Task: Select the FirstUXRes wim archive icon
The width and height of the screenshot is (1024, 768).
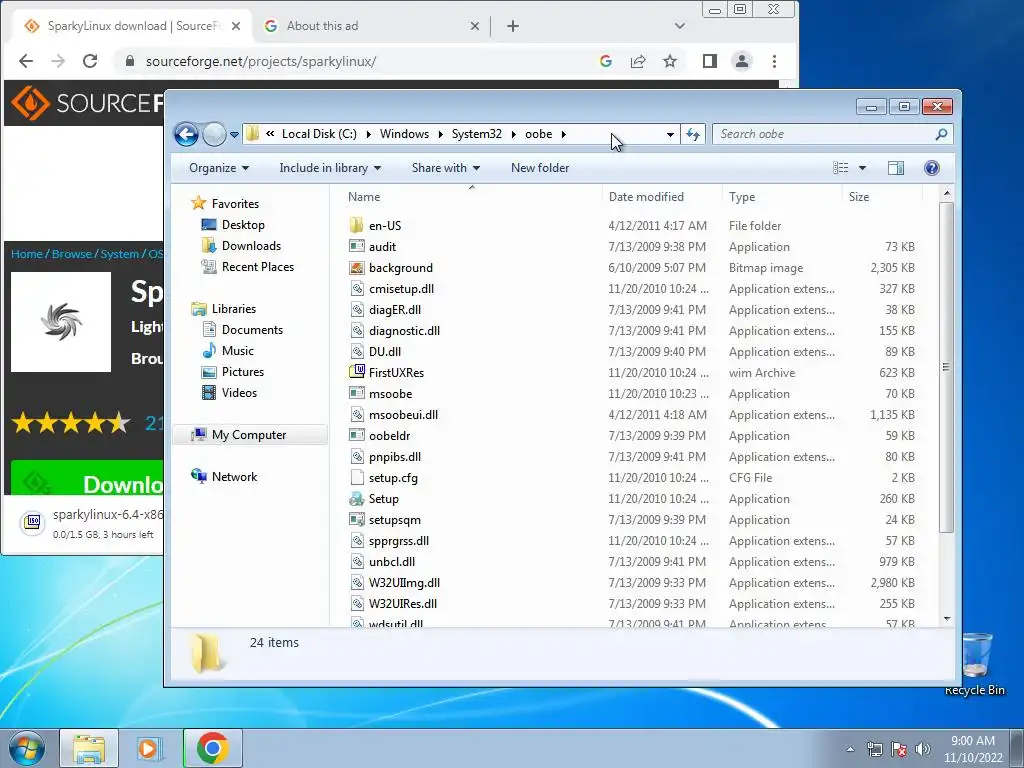Action: 357,372
